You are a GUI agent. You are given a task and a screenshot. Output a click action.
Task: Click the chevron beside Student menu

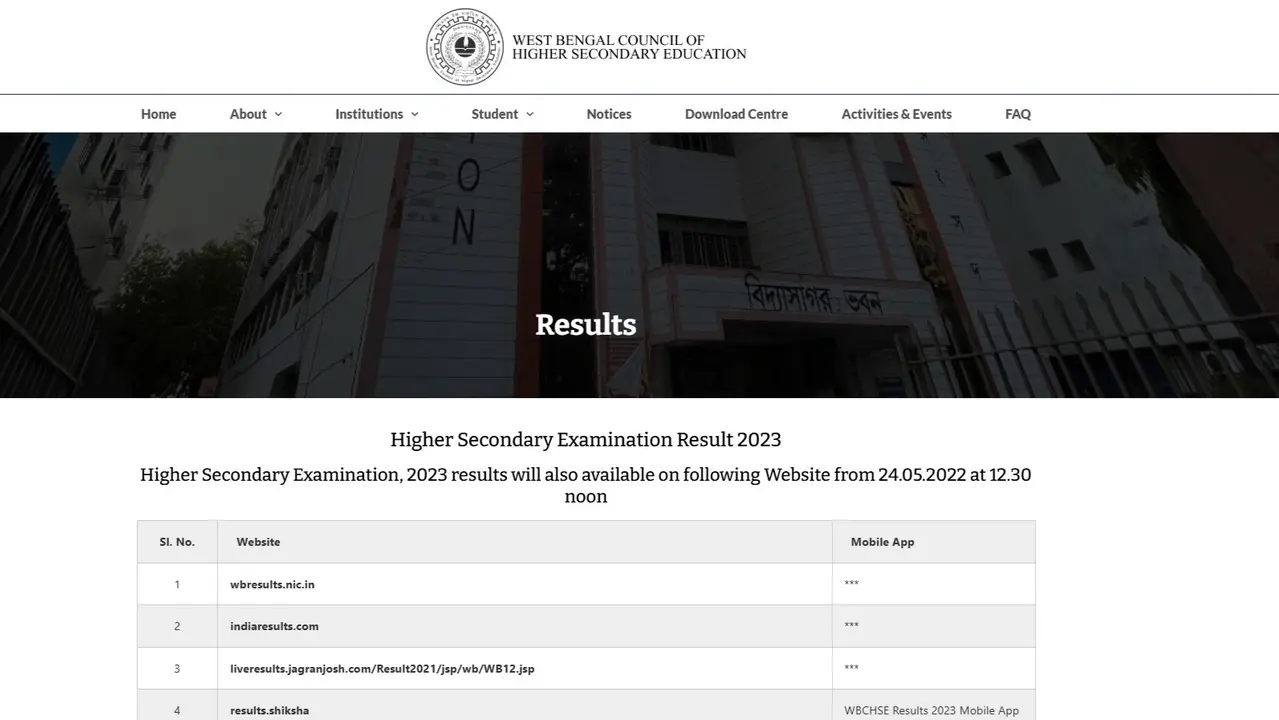[530, 113]
